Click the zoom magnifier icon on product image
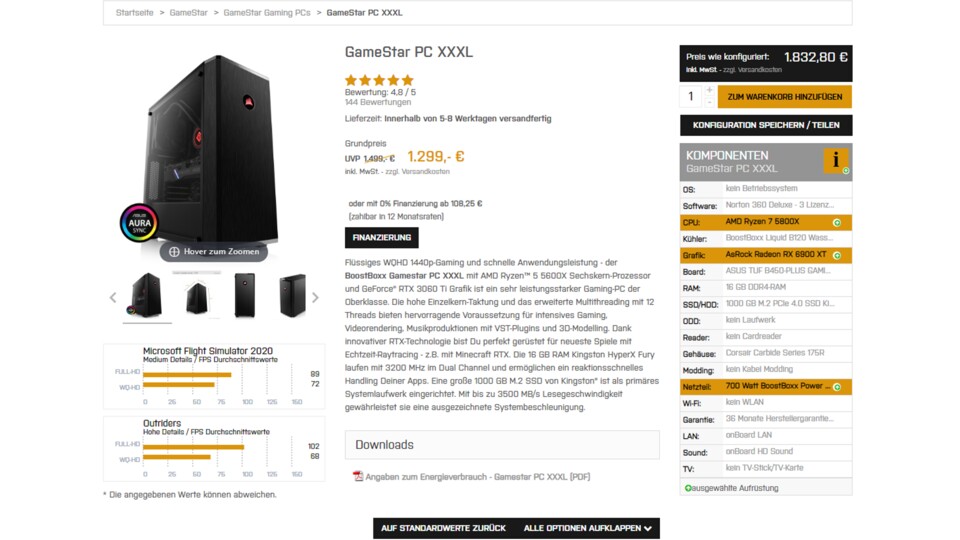The width and height of the screenshot is (960, 540). coord(174,252)
